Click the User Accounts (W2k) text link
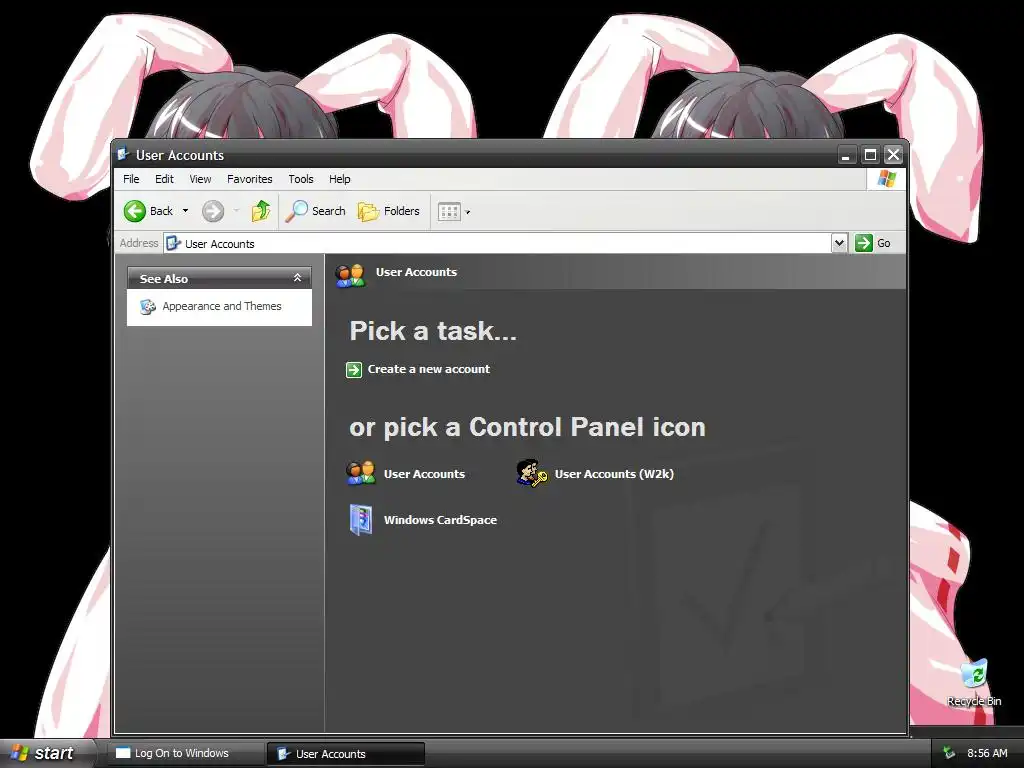This screenshot has width=1024, height=768. pos(614,474)
